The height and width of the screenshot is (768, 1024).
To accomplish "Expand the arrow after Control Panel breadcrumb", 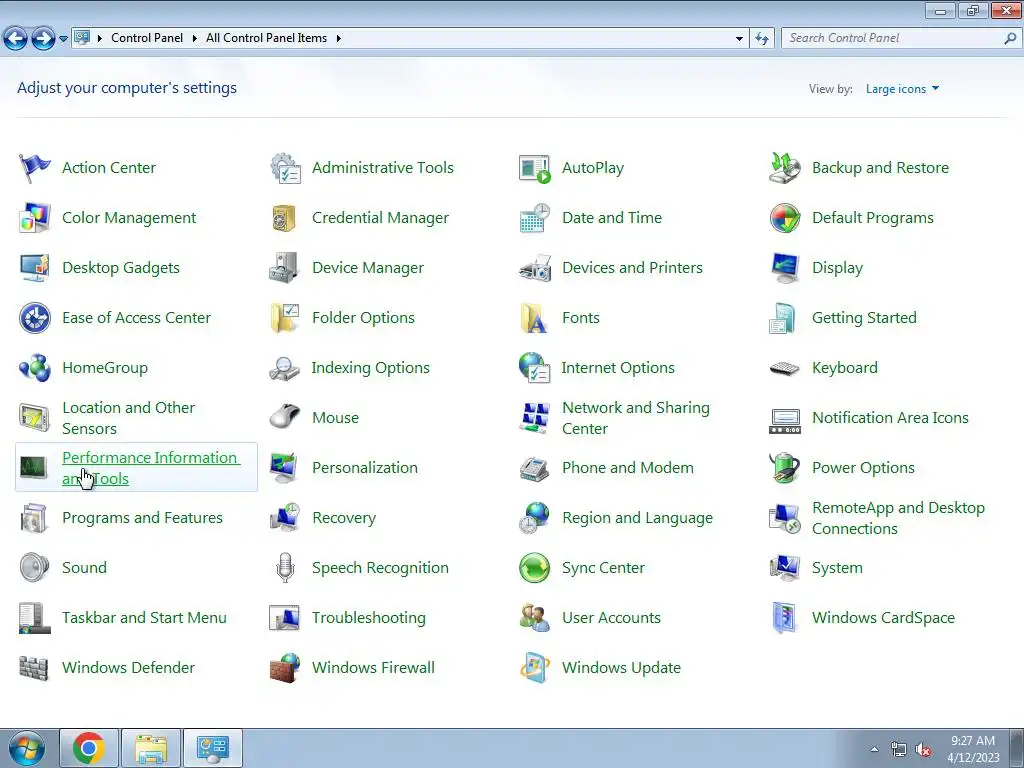I will pyautogui.click(x=195, y=39).
